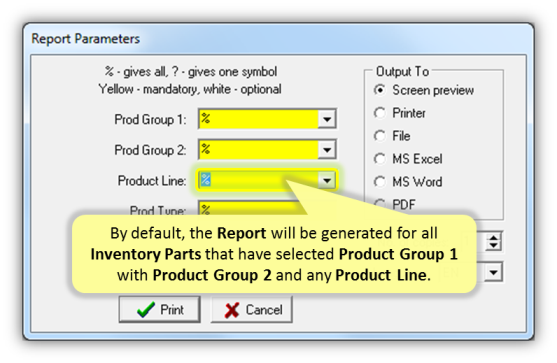
Task: Open the language dropdown below copies stepper
Action: (493, 272)
